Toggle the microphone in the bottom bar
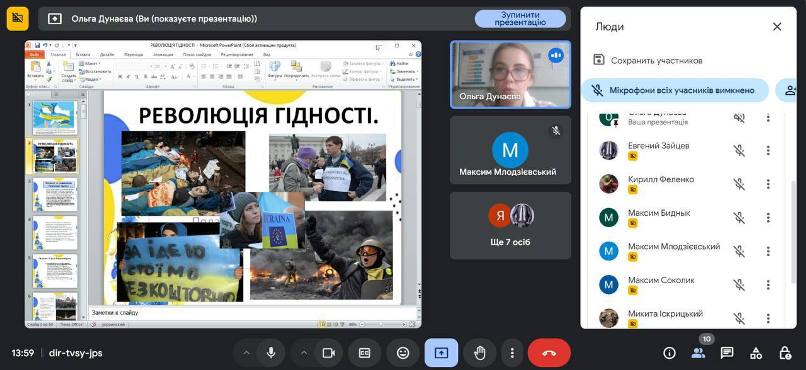The width and height of the screenshot is (806, 370). (270, 353)
